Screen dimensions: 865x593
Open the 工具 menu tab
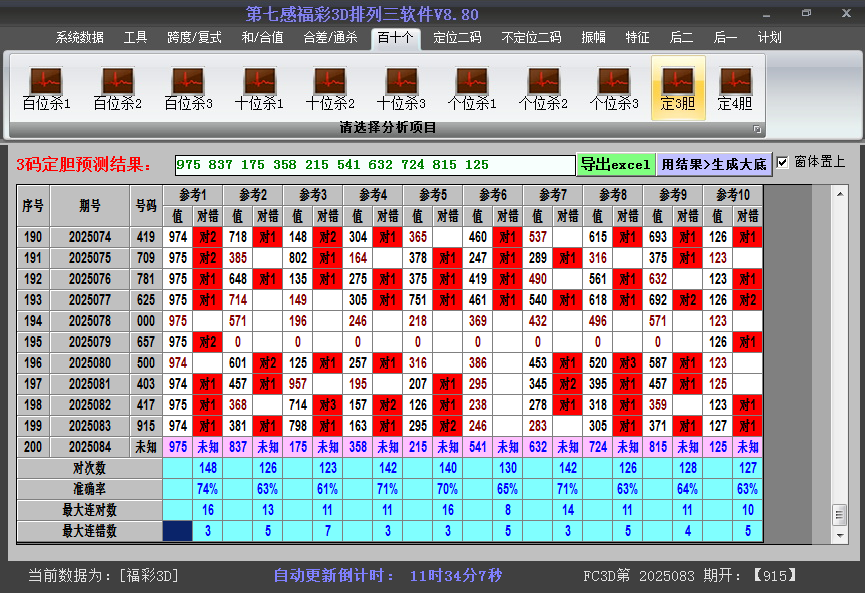[x=135, y=38]
